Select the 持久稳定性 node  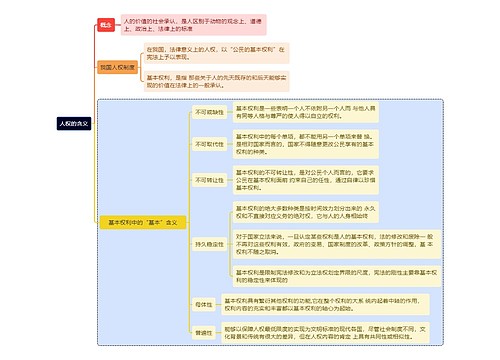209,244
